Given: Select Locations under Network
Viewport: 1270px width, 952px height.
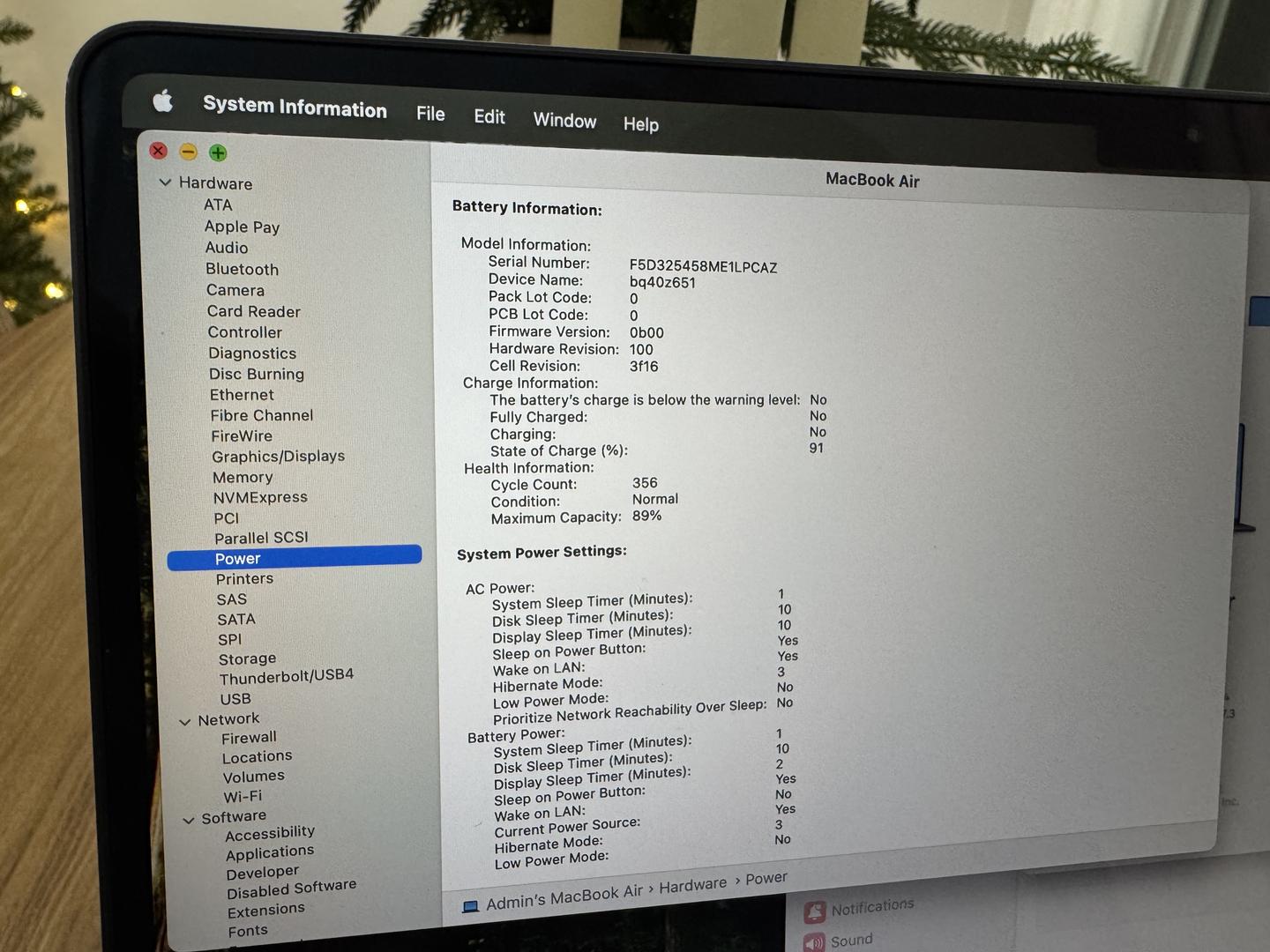Looking at the screenshot, I should [257, 756].
